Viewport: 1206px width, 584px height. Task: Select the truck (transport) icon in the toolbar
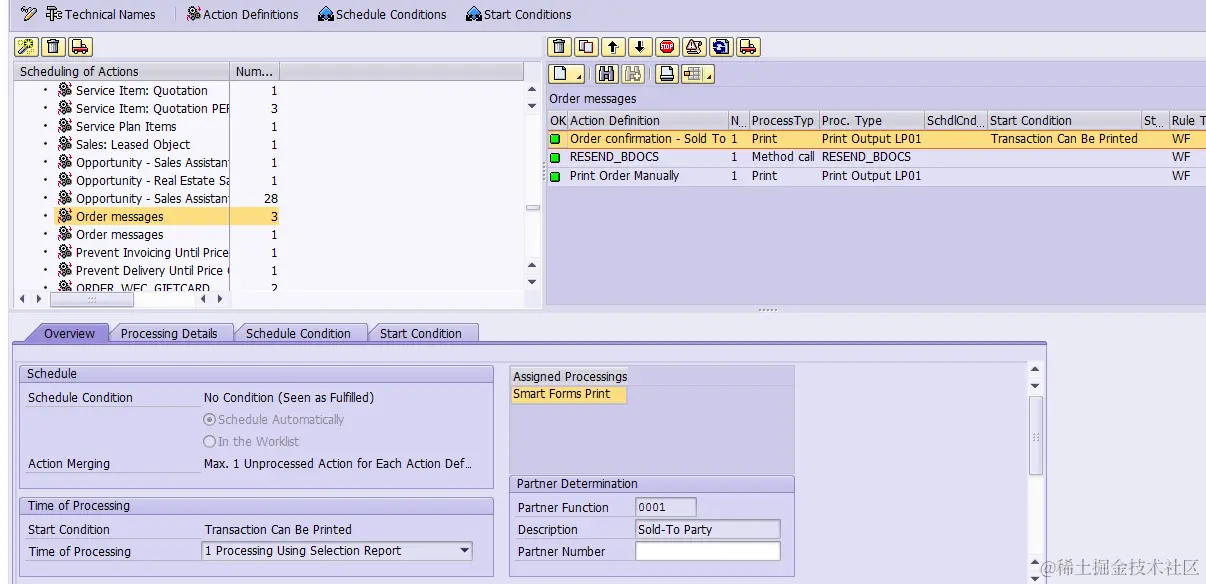[746, 46]
